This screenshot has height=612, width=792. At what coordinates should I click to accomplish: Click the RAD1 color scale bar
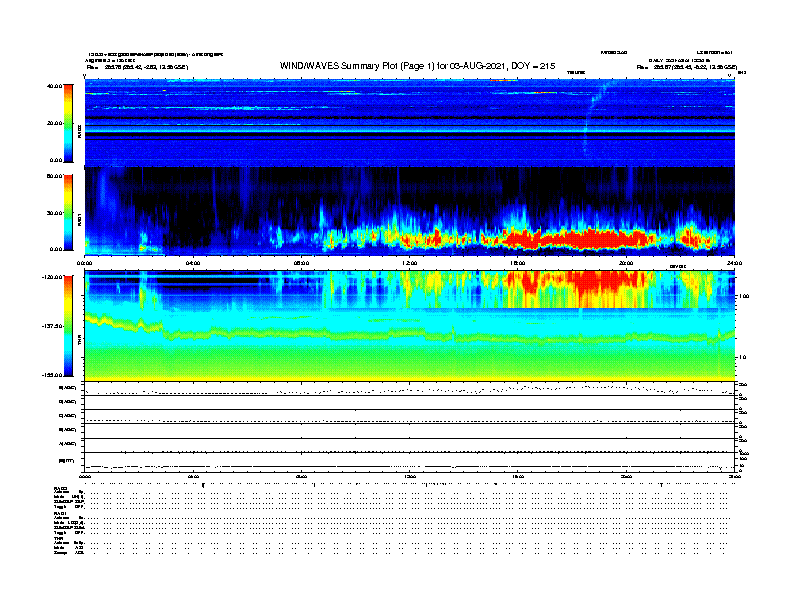click(x=67, y=212)
